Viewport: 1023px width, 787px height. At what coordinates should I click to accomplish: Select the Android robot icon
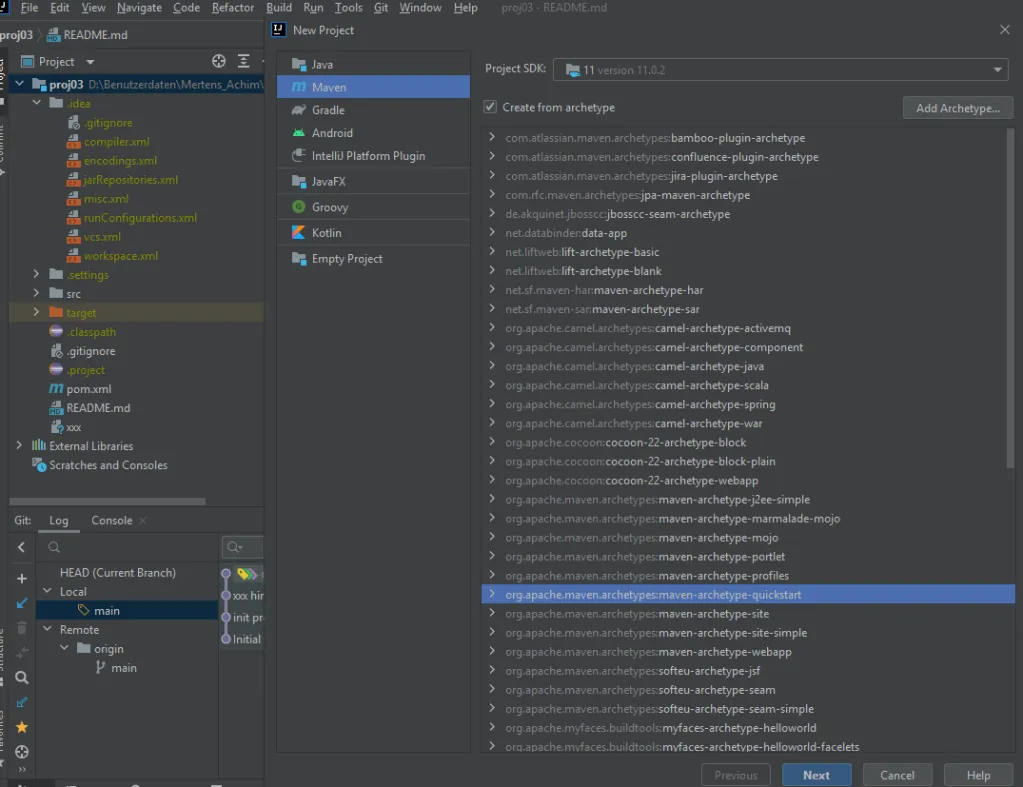(299, 132)
